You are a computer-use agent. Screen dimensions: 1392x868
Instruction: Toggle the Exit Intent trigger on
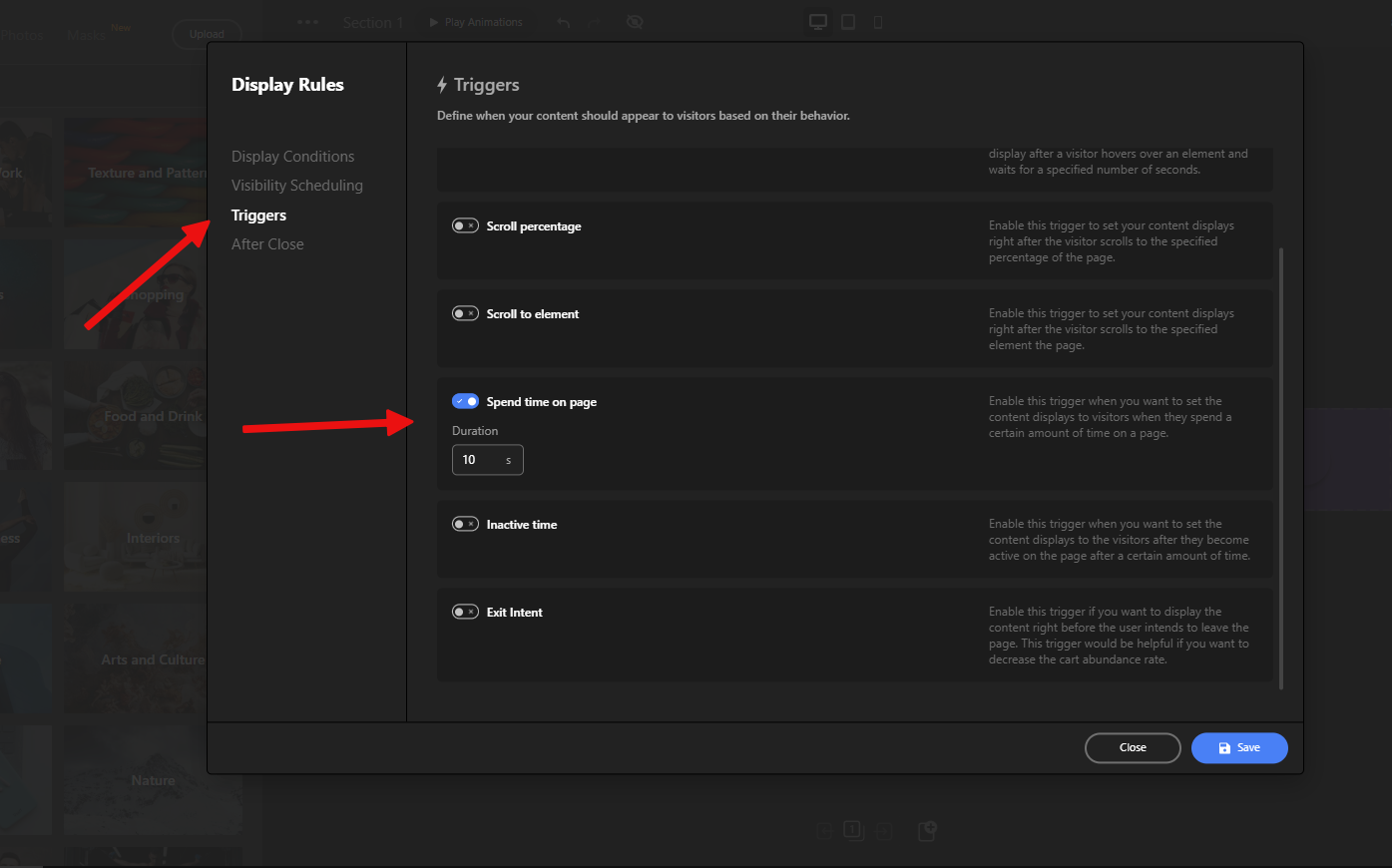pos(465,613)
